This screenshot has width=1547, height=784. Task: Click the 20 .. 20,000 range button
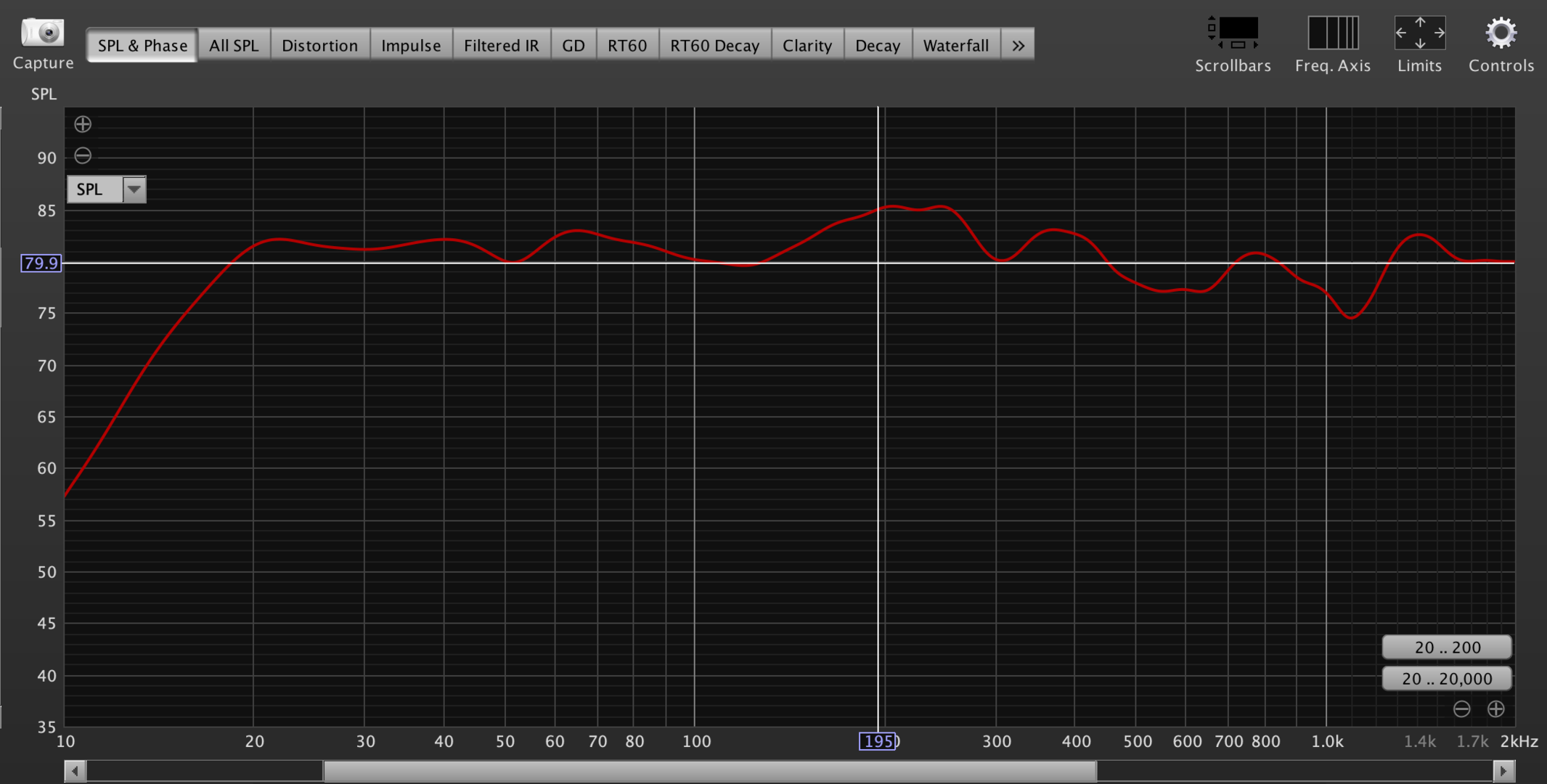[x=1447, y=679]
